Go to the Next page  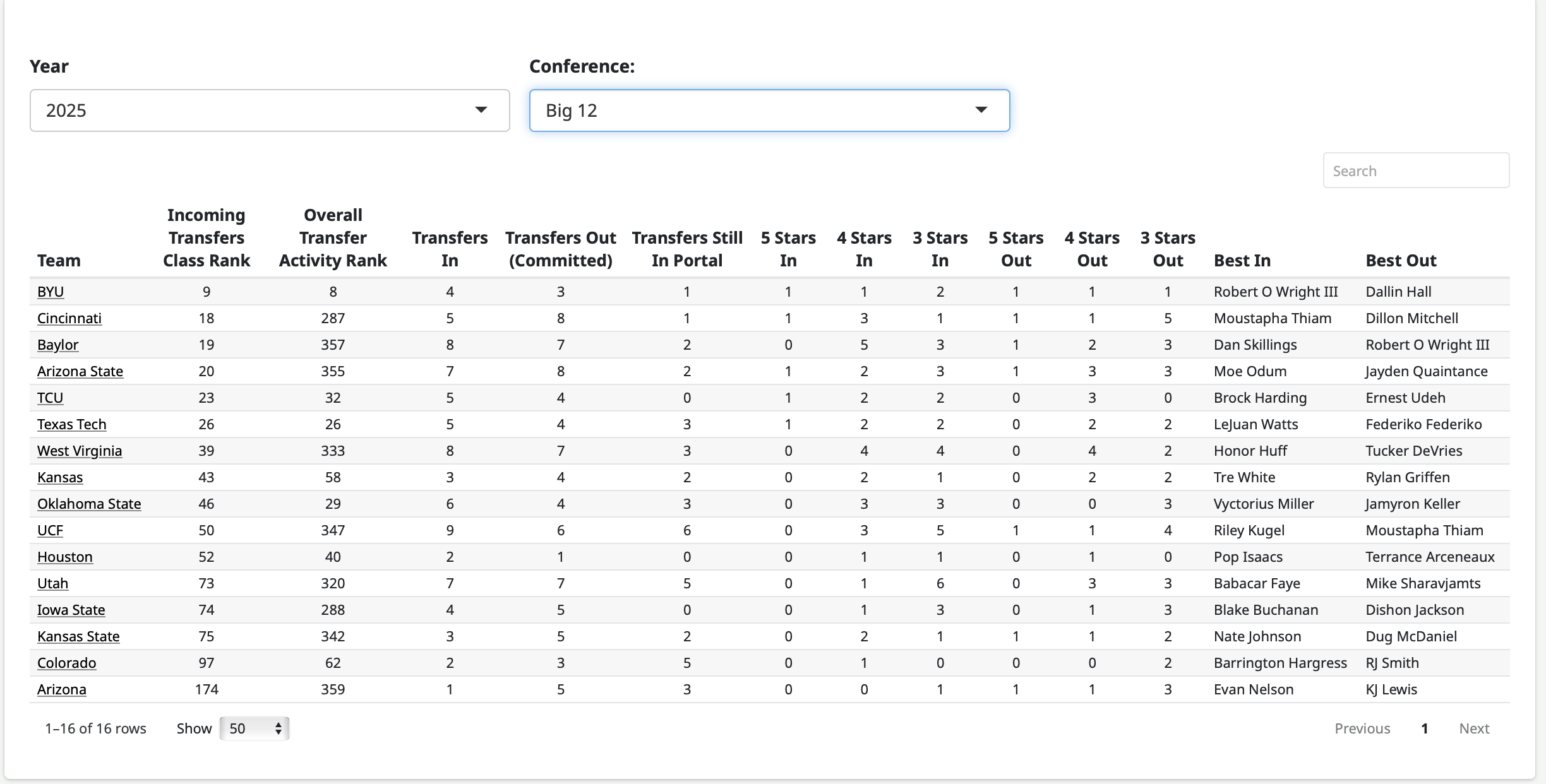(1474, 728)
